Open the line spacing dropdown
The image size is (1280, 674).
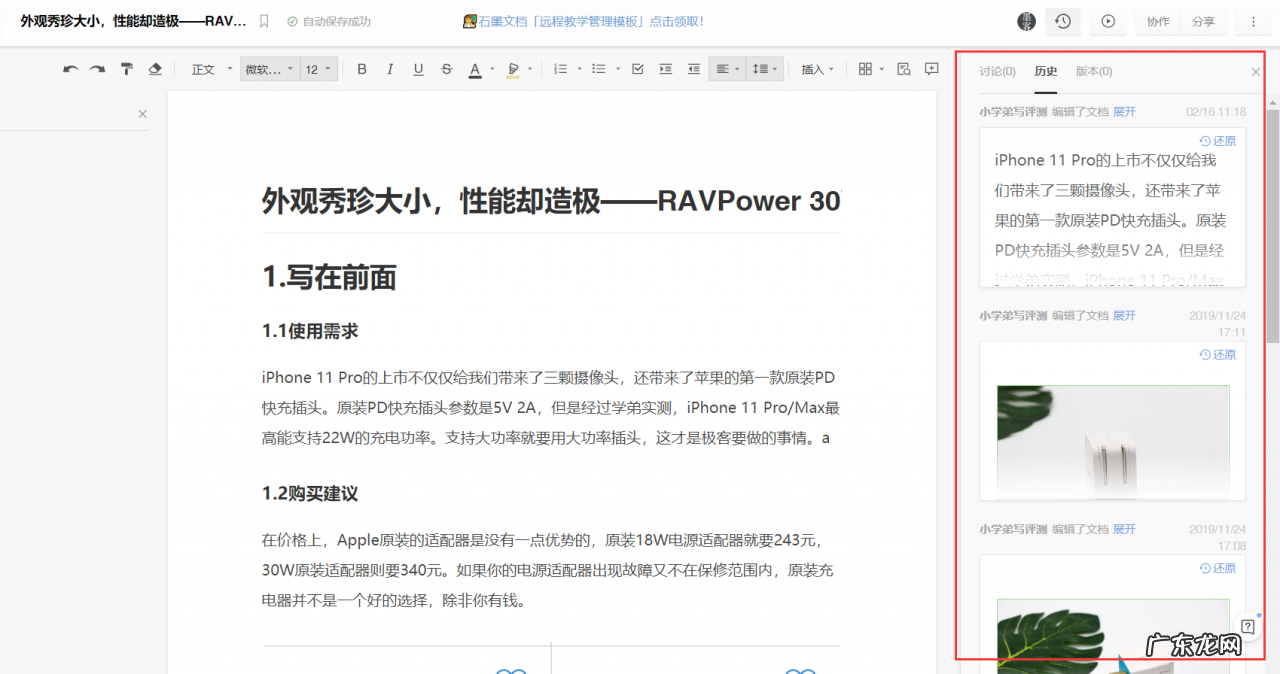coord(763,68)
